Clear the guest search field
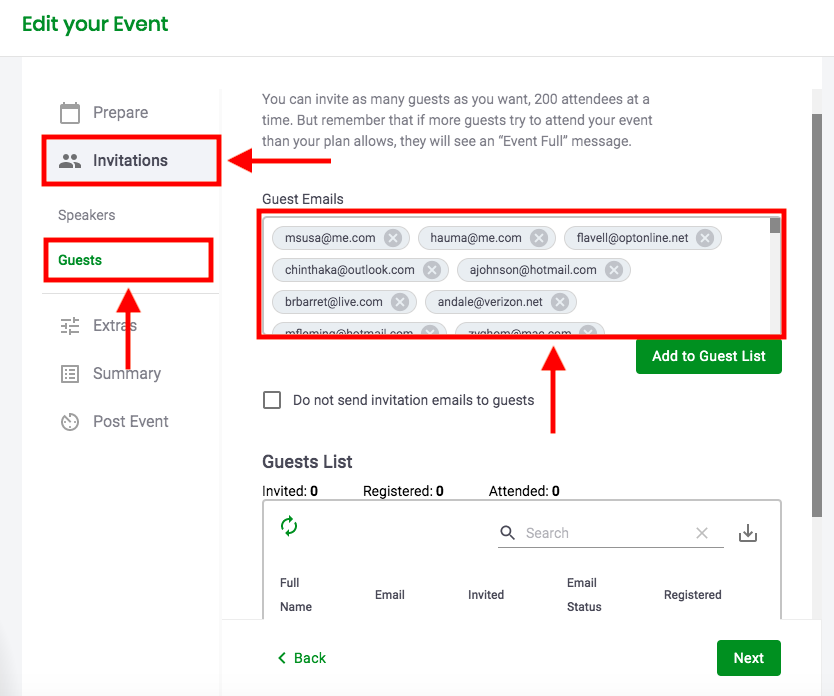The height and width of the screenshot is (696, 834). tap(702, 533)
